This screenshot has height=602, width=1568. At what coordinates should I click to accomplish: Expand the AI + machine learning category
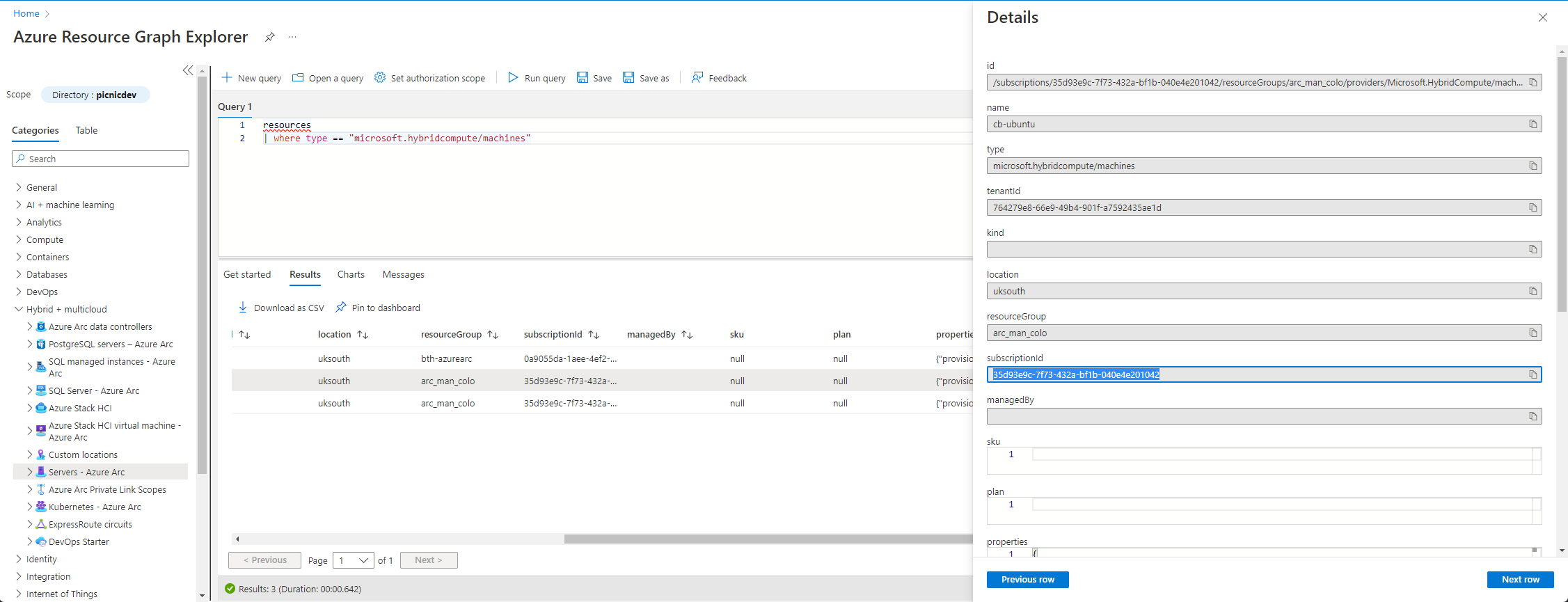click(x=19, y=205)
